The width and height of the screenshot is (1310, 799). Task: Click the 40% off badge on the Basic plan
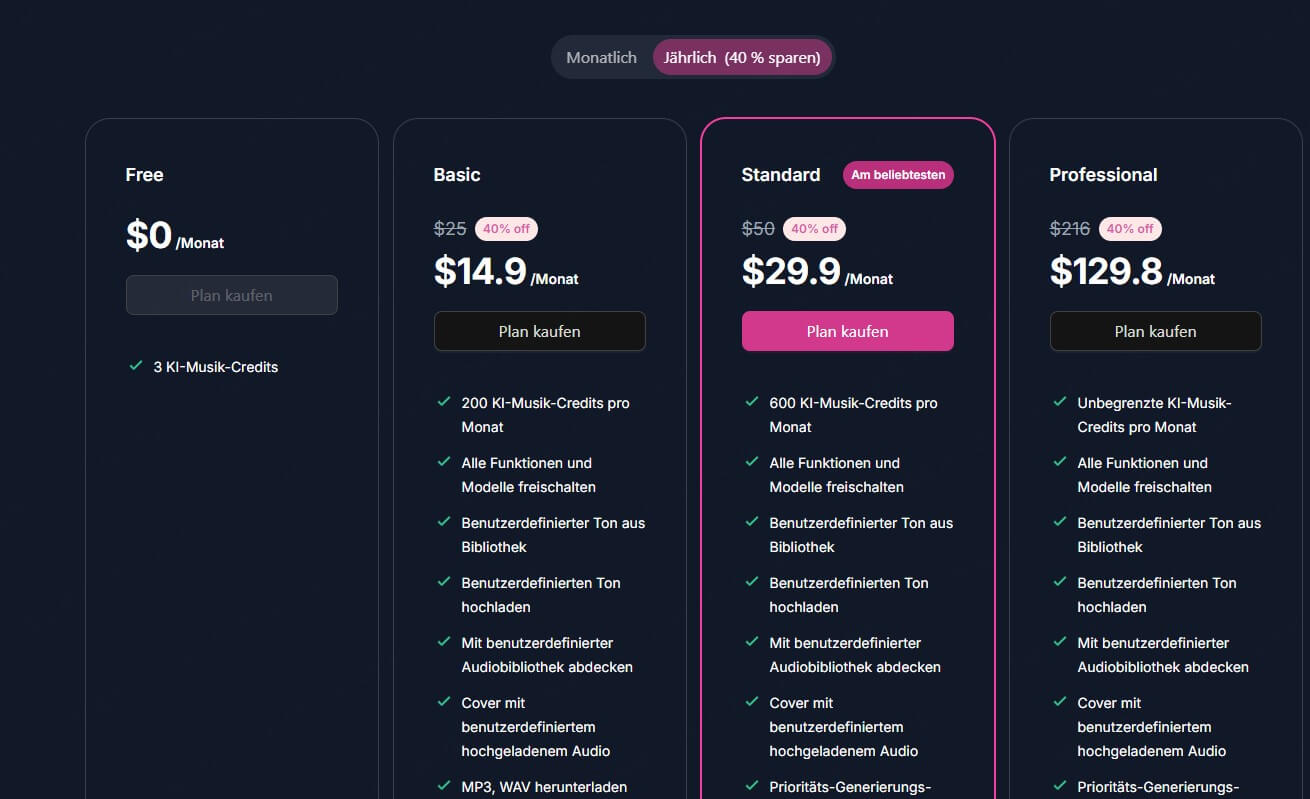pyautogui.click(x=506, y=228)
